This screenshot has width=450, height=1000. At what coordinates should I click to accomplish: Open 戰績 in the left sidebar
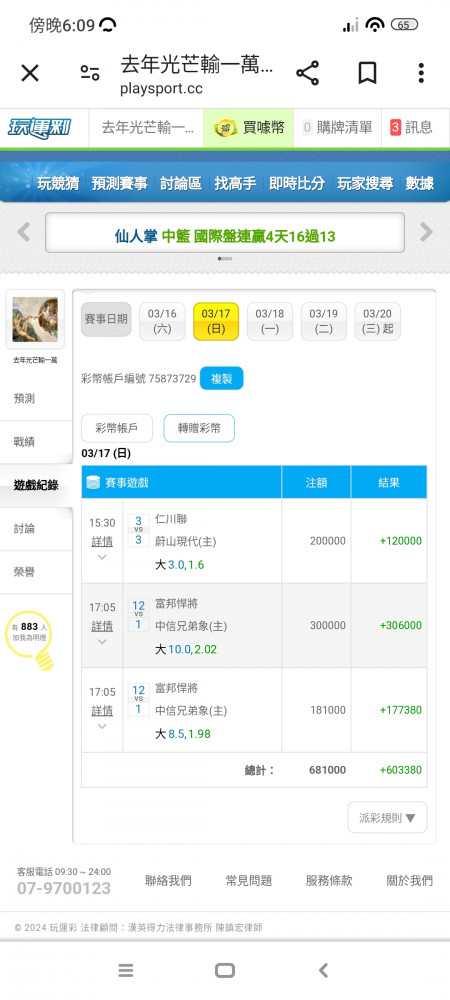(24, 442)
